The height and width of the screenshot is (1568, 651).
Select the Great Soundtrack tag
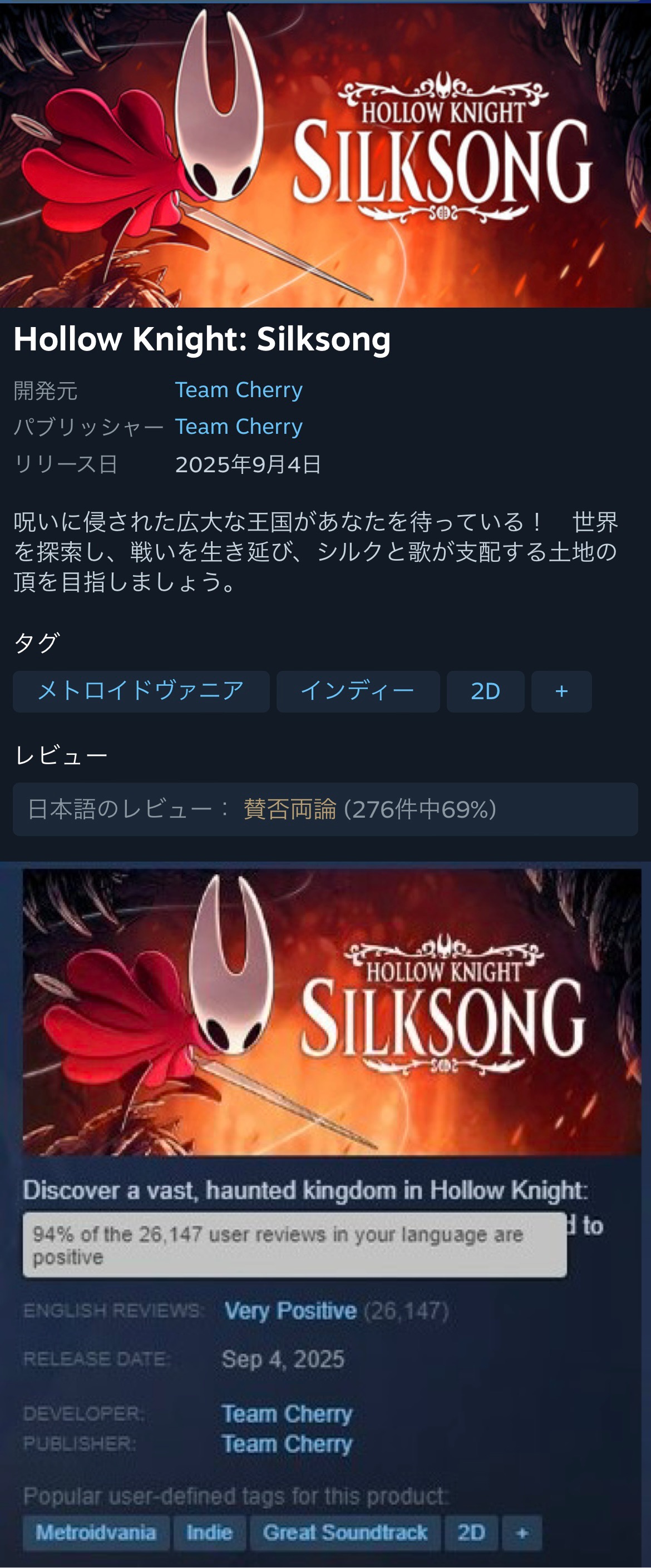(x=346, y=1532)
